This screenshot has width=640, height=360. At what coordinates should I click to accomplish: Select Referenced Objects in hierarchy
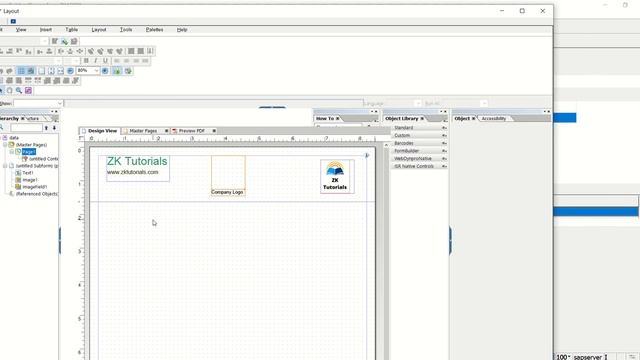(x=37, y=194)
